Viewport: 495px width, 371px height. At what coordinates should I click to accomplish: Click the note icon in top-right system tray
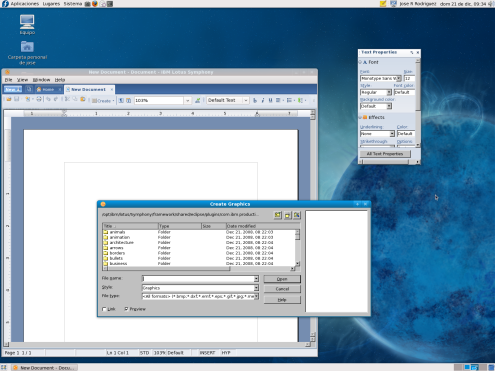(383, 4)
